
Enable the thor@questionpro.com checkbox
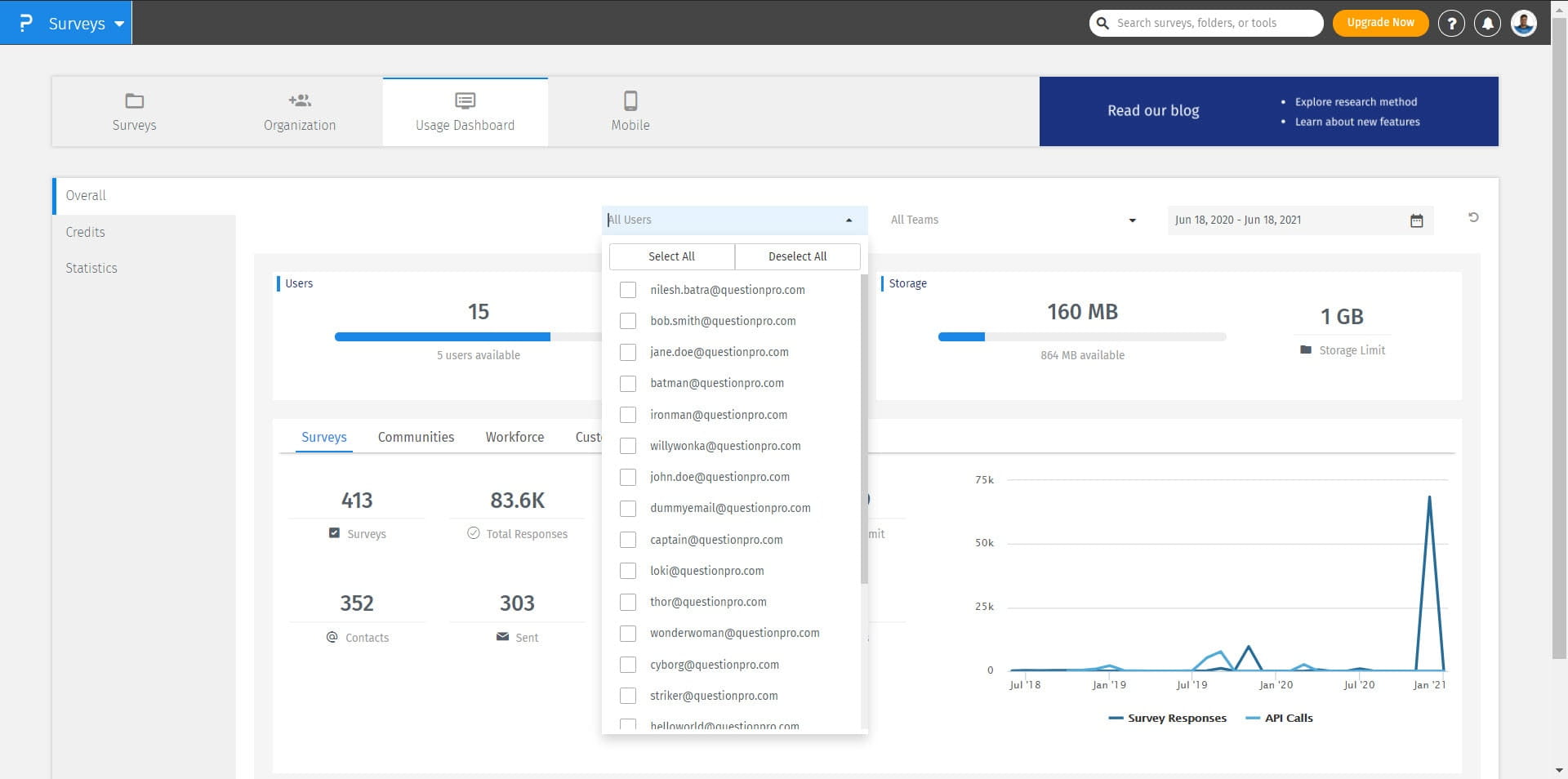pyautogui.click(x=628, y=603)
